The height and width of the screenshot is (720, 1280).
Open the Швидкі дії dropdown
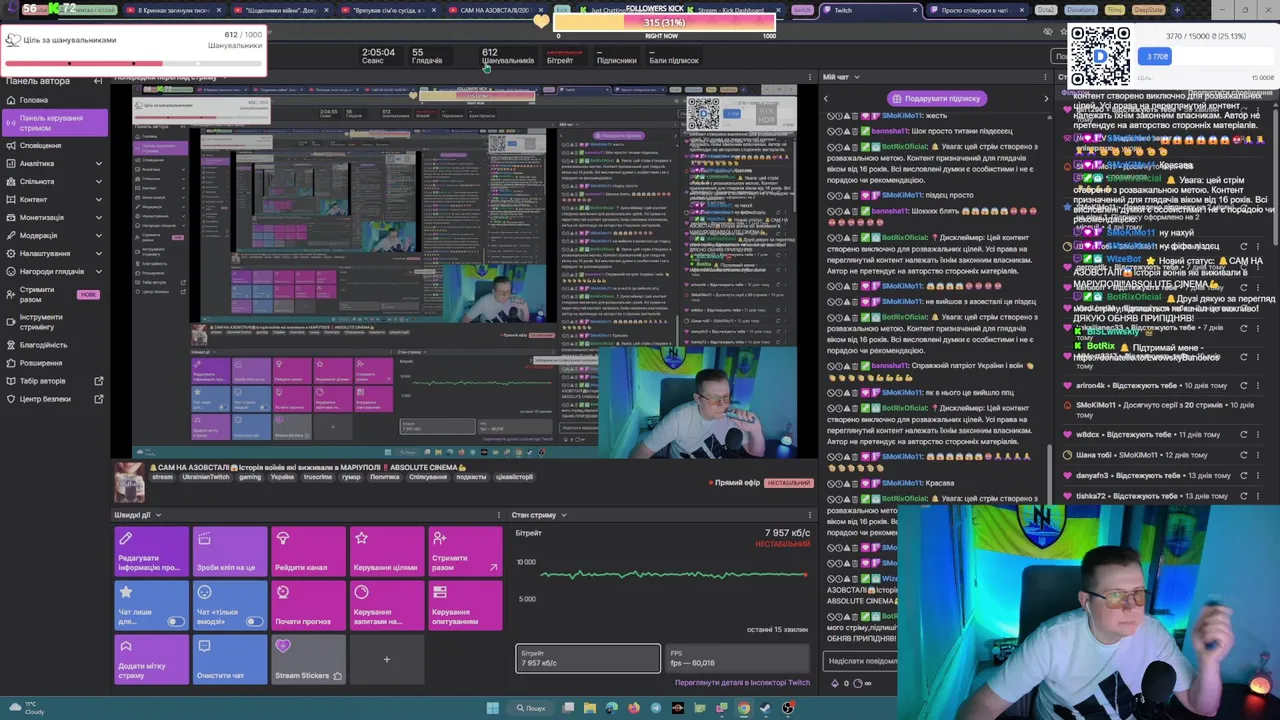pyautogui.click(x=138, y=515)
